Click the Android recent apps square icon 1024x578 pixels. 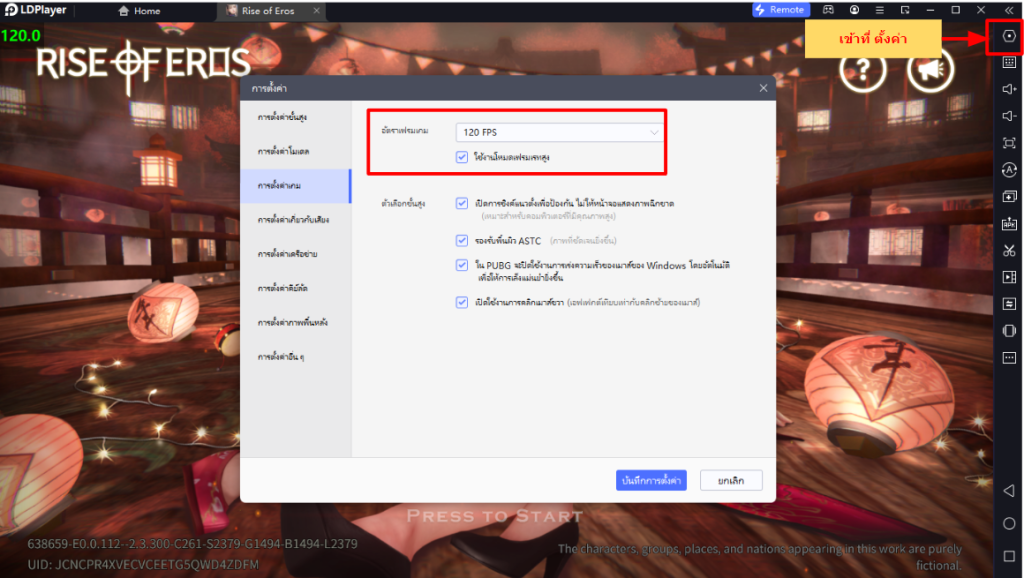(1009, 556)
